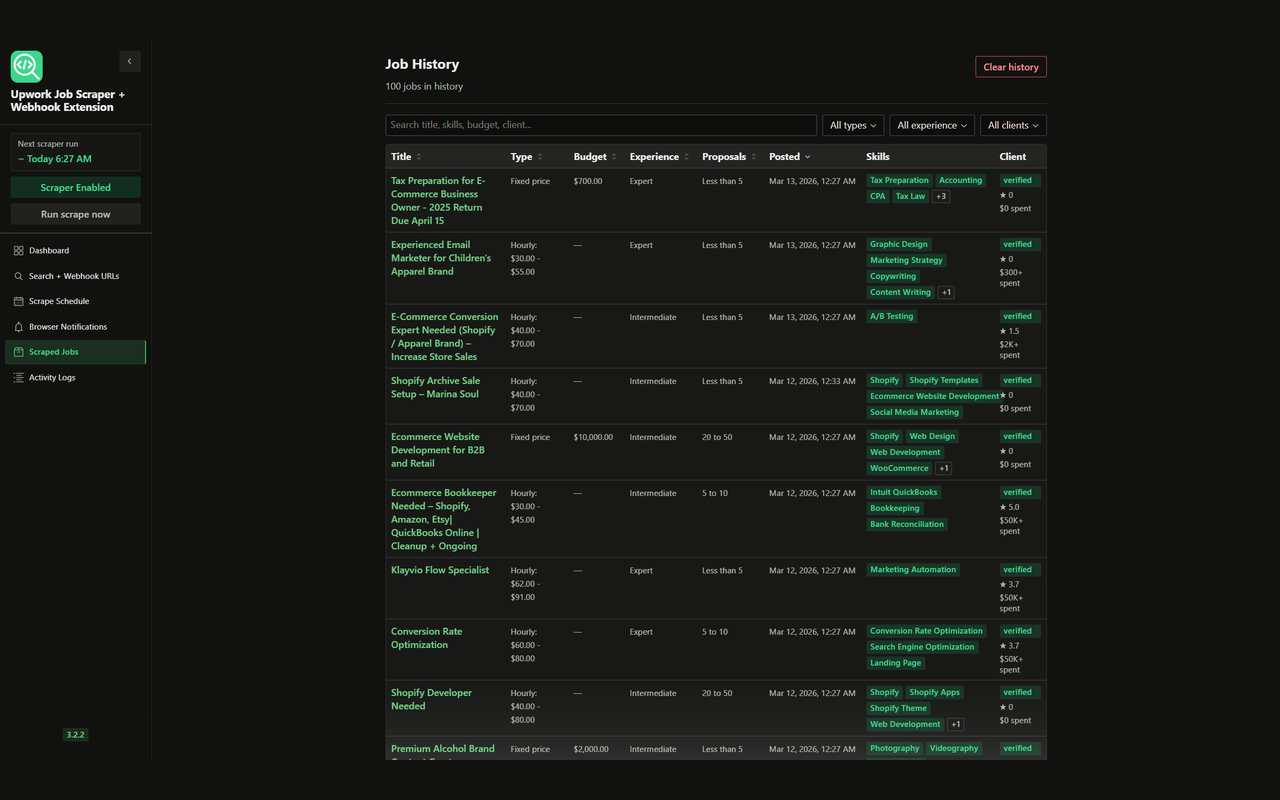Sort by Type column arrows

(540, 157)
